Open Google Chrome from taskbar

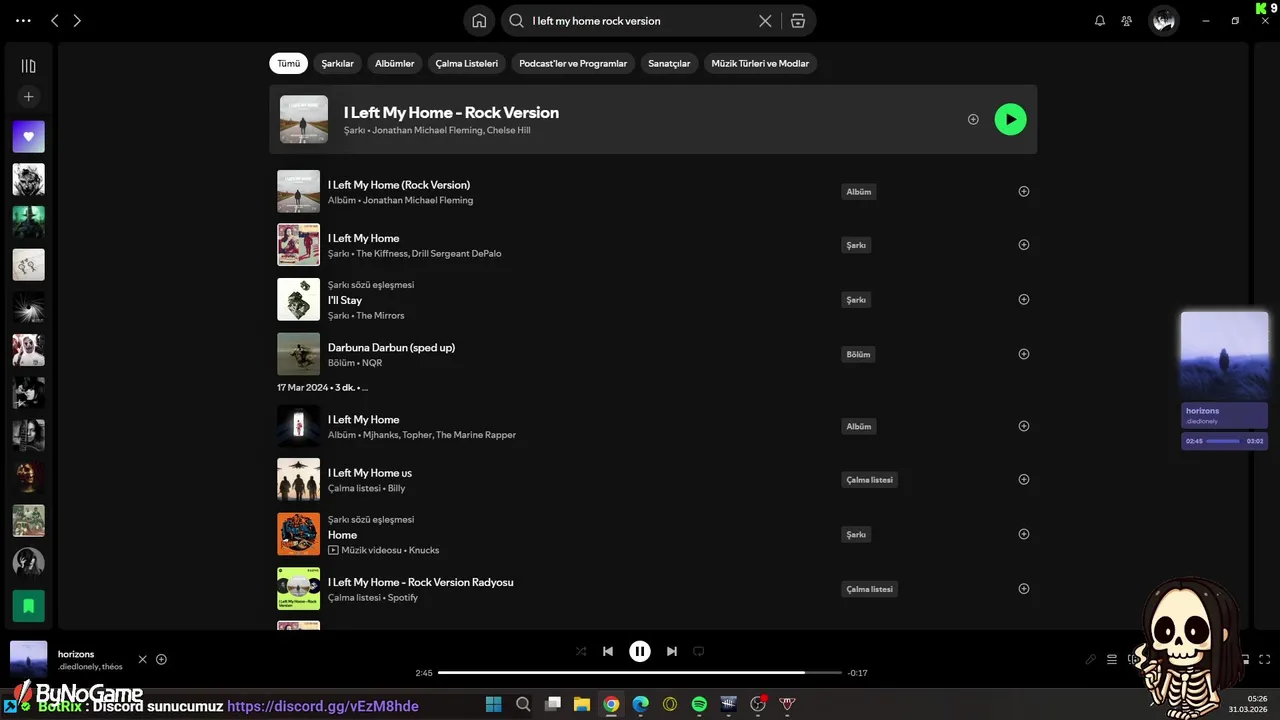pos(611,704)
